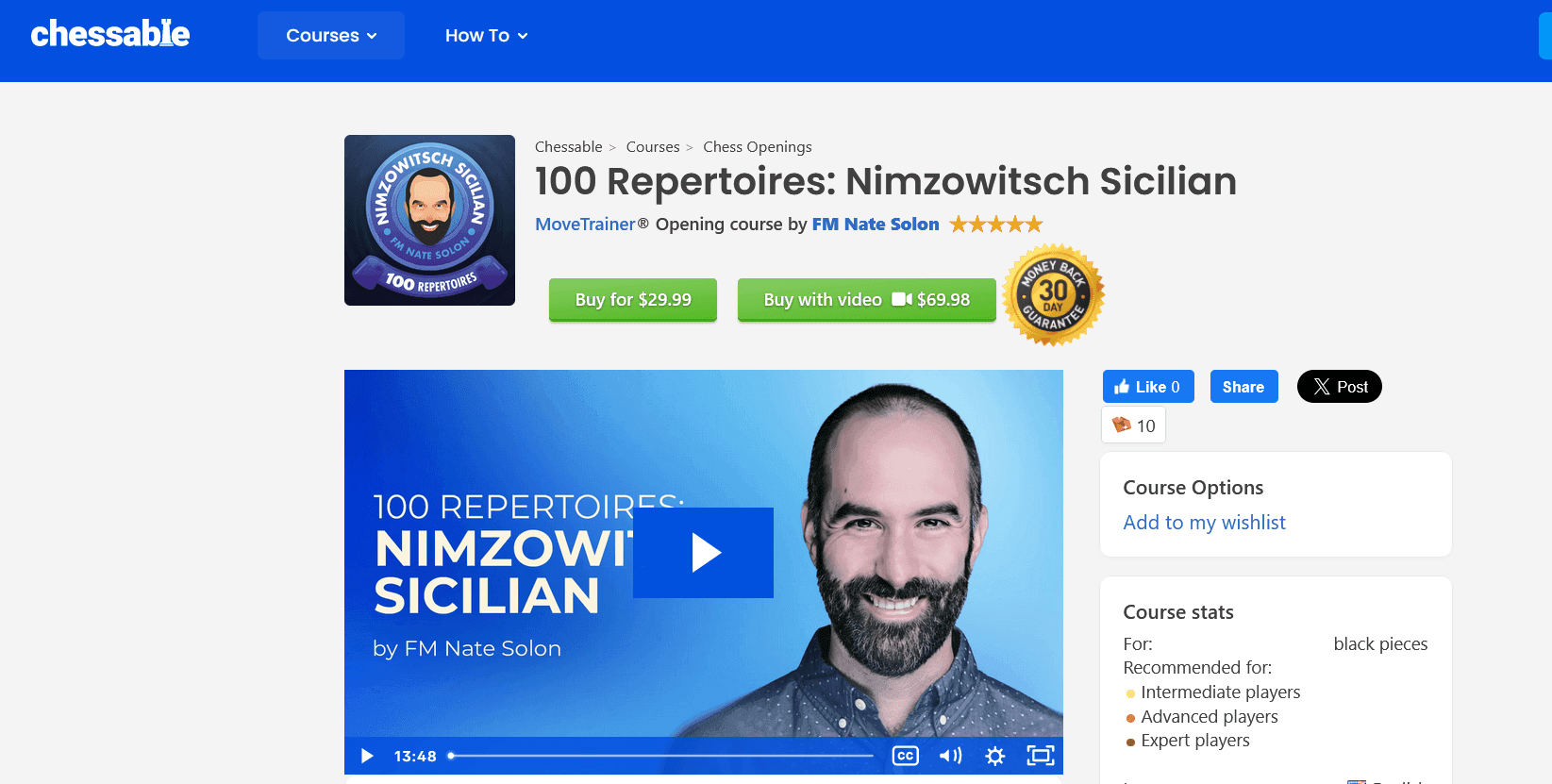
Task: Click the 30 day money back guarantee badge
Action: tap(1053, 295)
